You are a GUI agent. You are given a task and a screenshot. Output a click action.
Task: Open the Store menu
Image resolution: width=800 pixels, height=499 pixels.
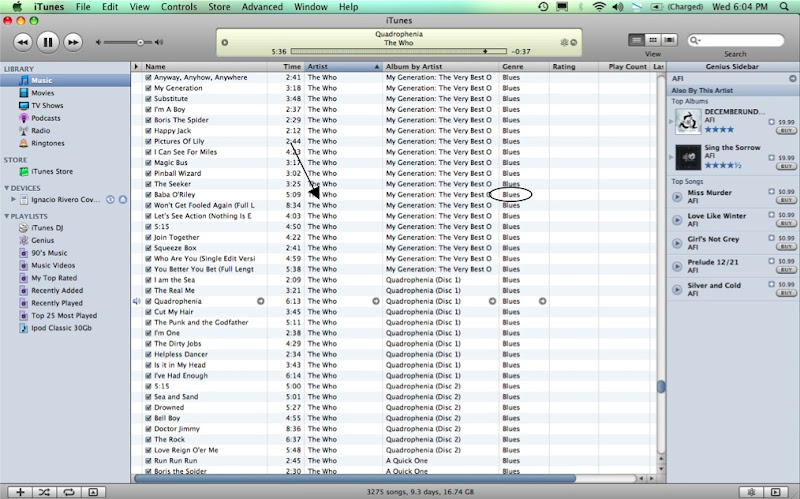point(219,7)
